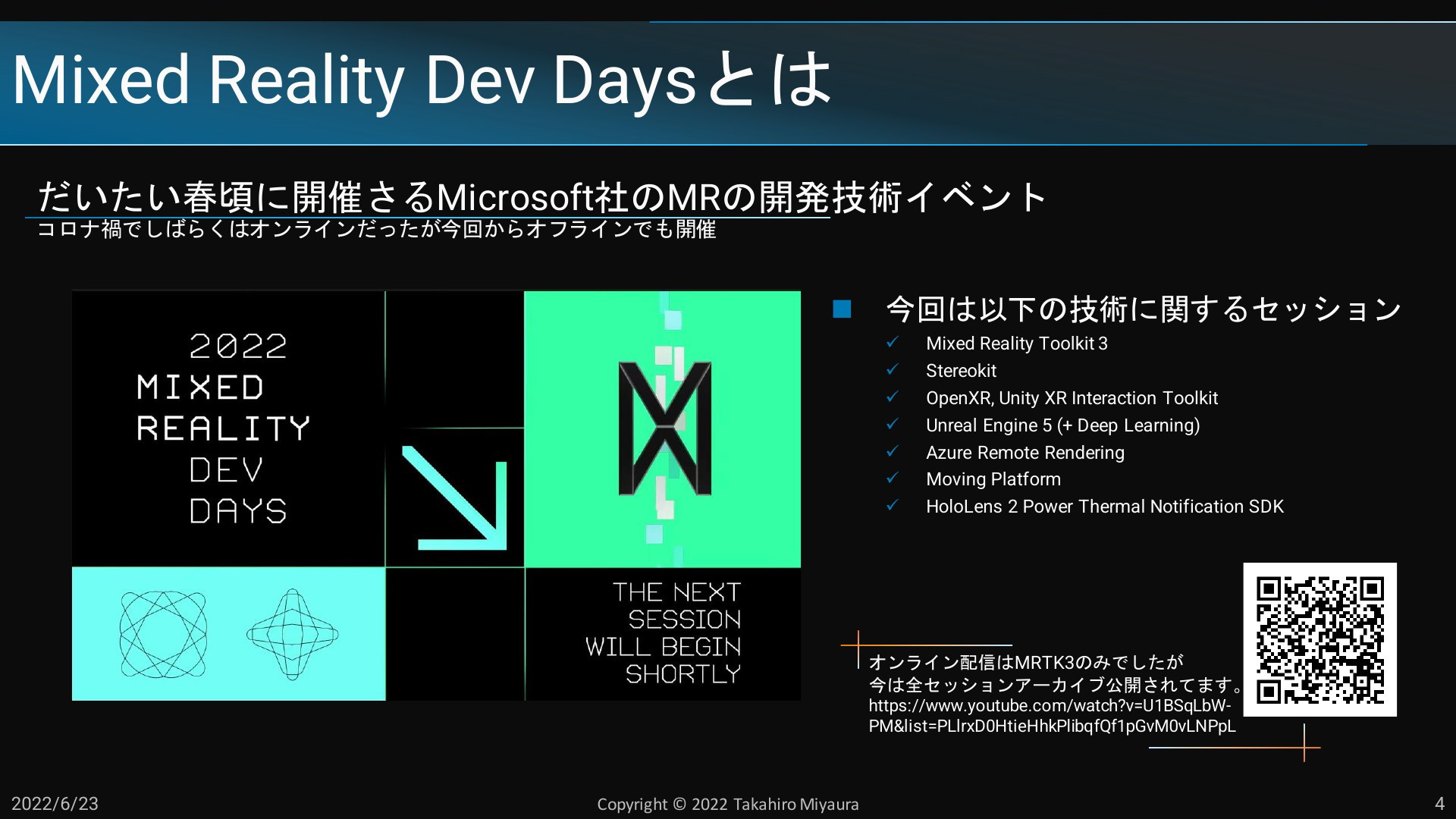Select 'Unreal Engine 5 (+ Deep Learning)' text
This screenshot has width=1456, height=819.
point(1062,425)
